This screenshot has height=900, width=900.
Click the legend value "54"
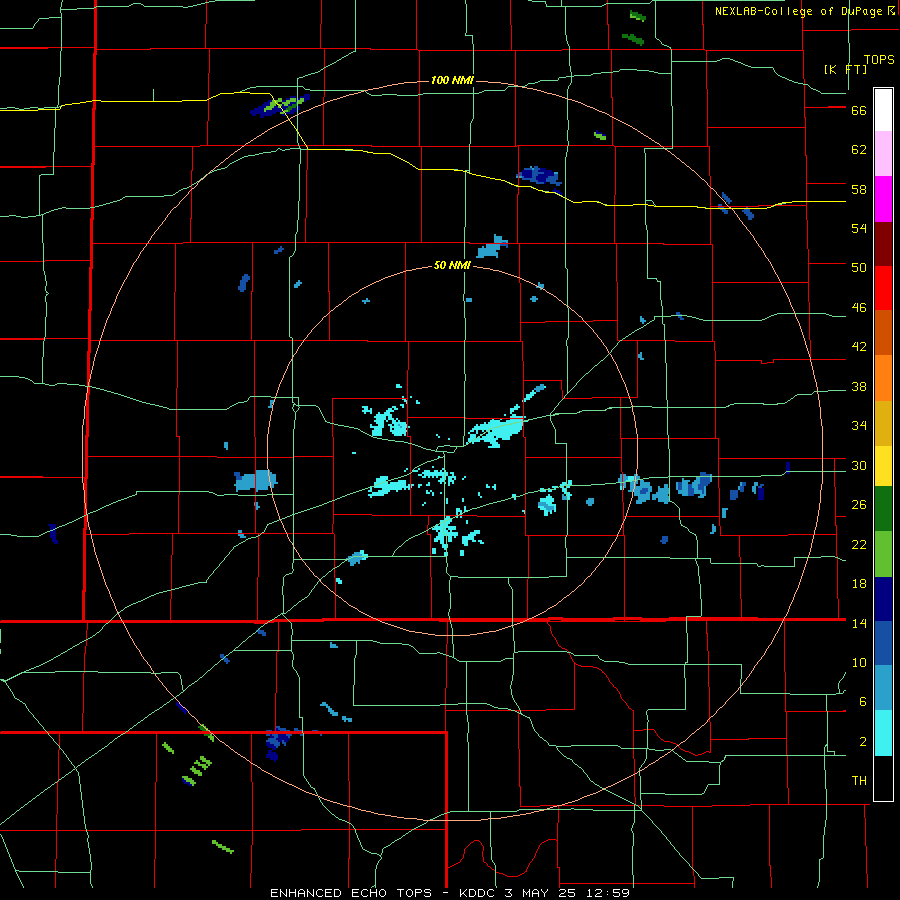(859, 228)
